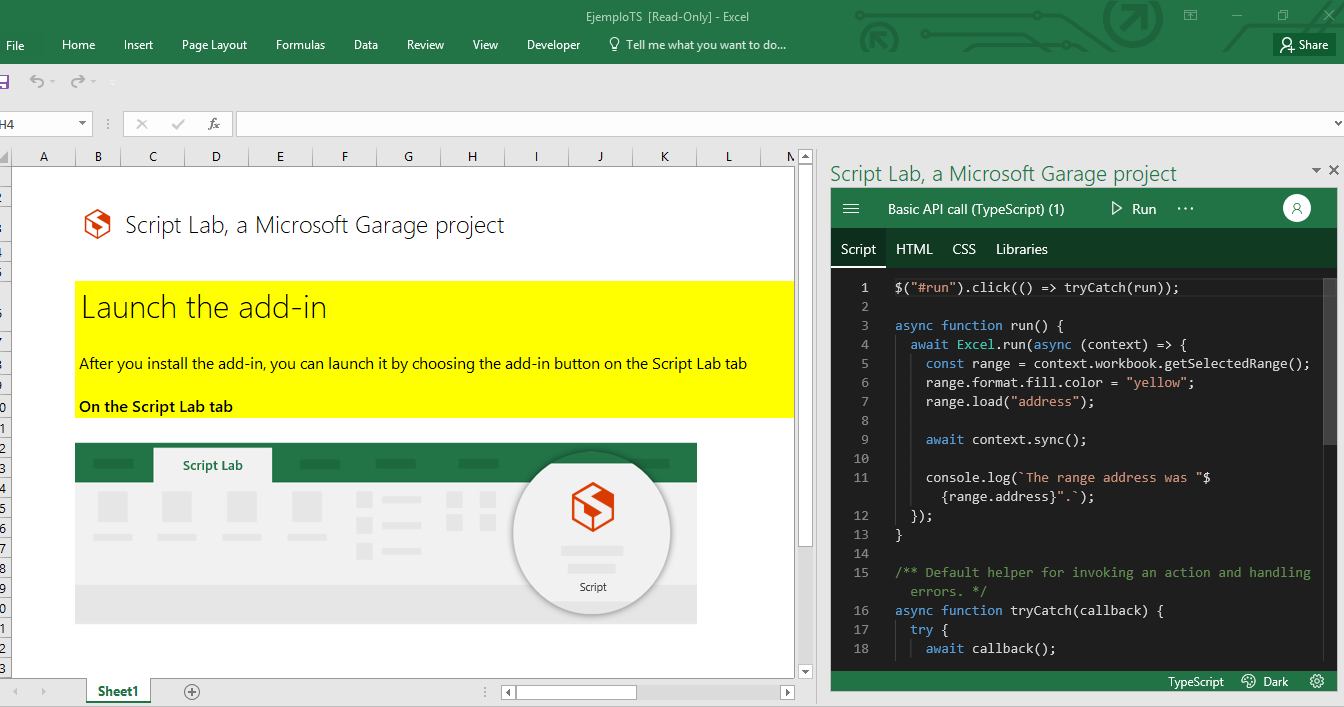
Task: Open the Script Lab hamburger menu
Action: point(851,209)
